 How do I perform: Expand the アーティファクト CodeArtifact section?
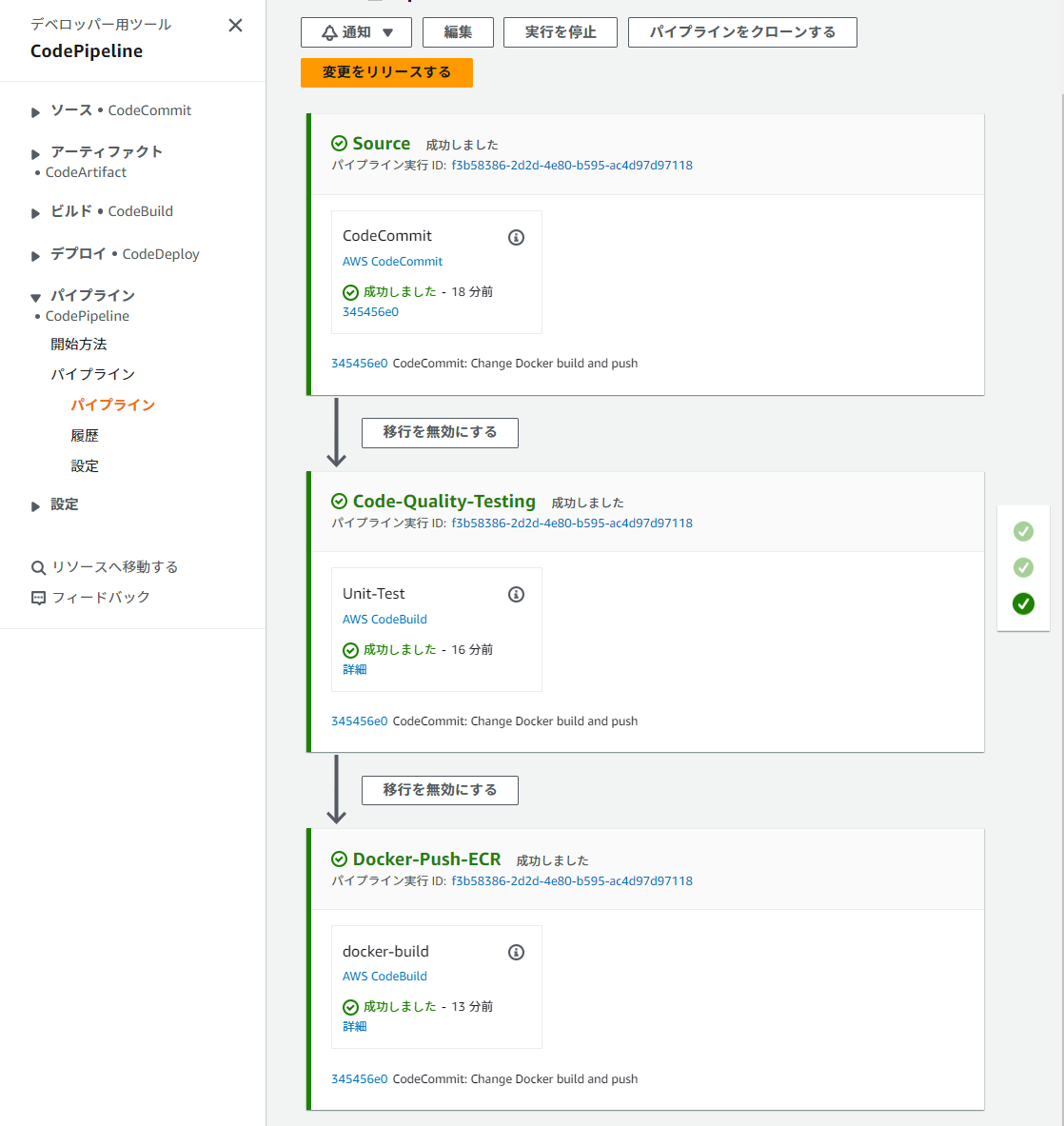coord(35,153)
